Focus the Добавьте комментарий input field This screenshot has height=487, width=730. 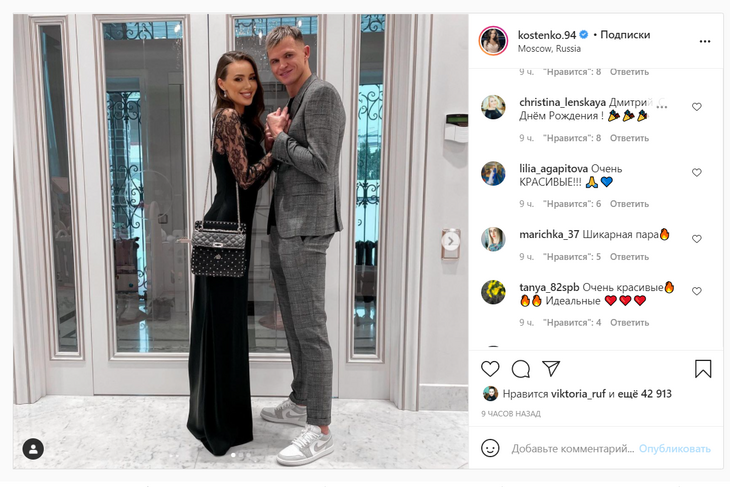pos(573,449)
